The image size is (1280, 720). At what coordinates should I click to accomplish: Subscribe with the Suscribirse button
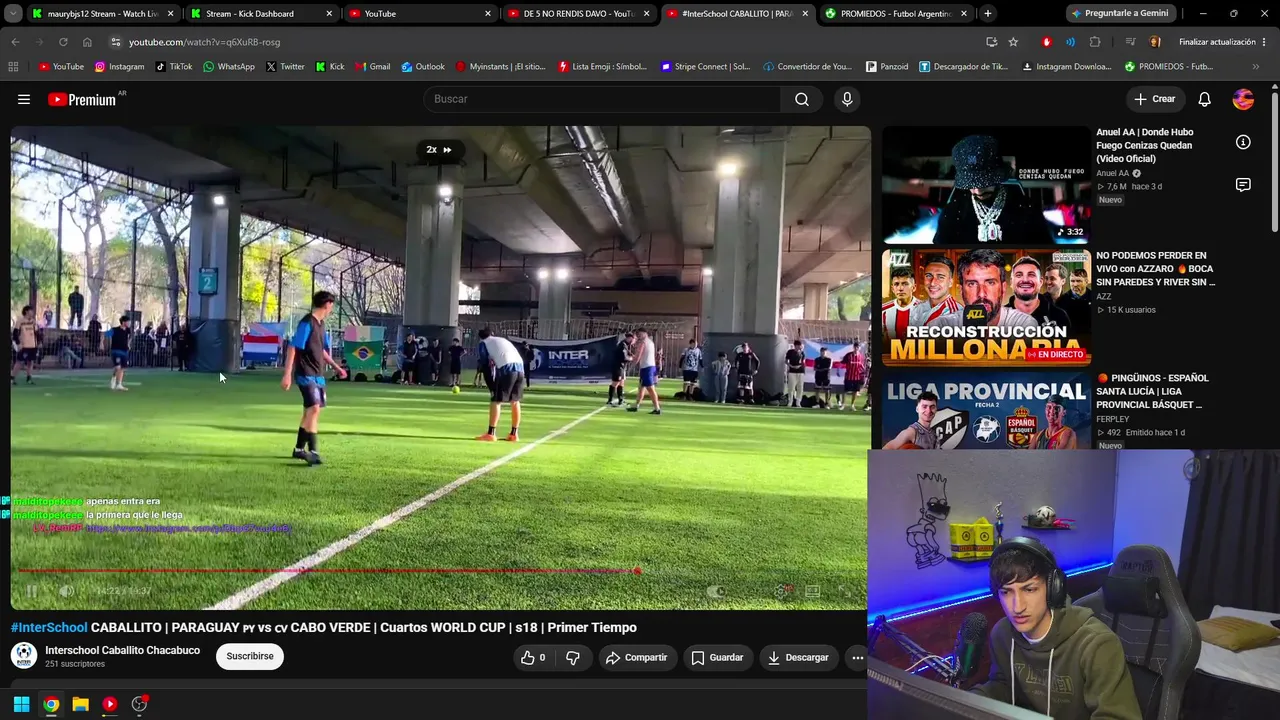click(x=250, y=656)
